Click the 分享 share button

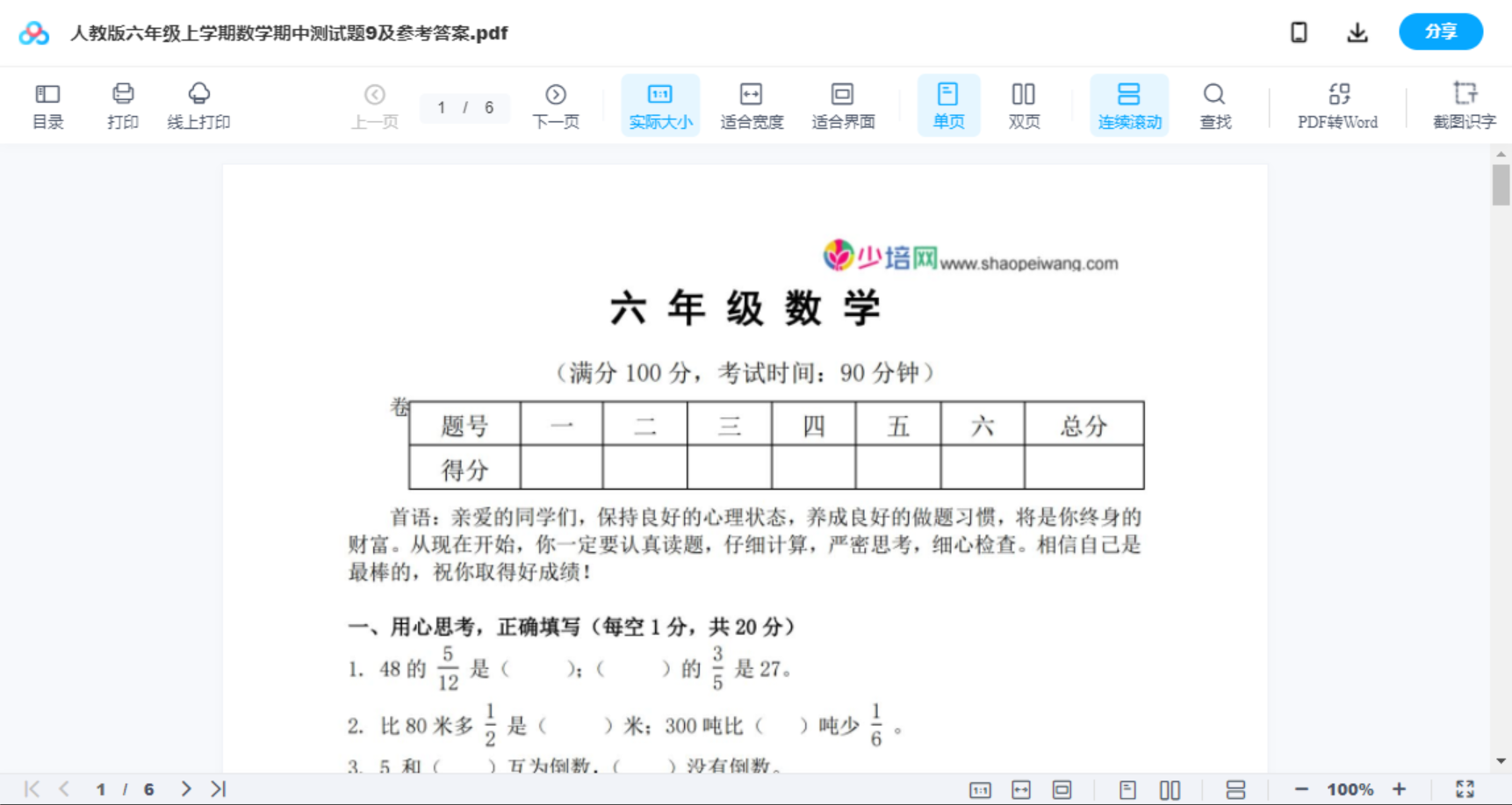click(1440, 32)
